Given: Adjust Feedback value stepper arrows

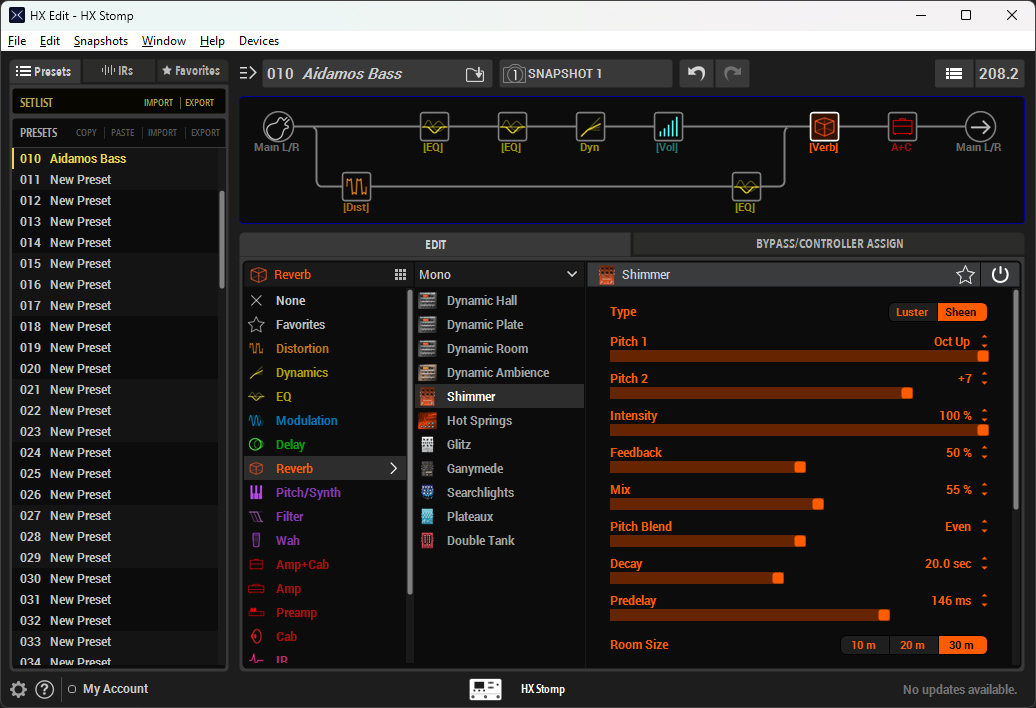Looking at the screenshot, I should pos(984,452).
